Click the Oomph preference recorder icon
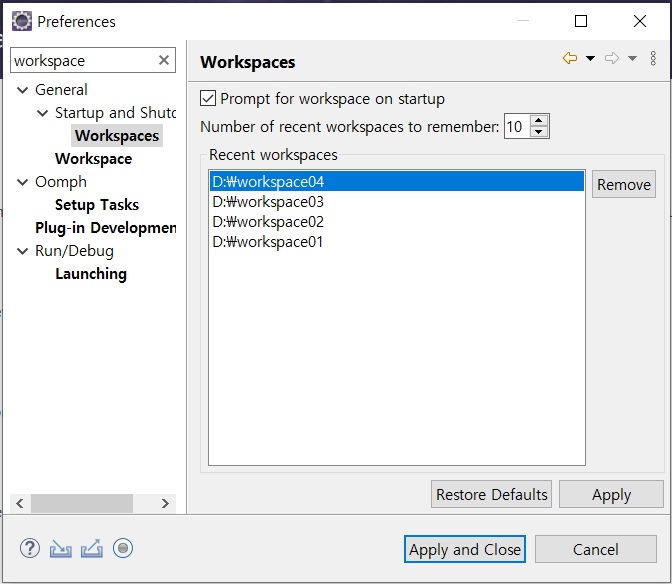This screenshot has height=584, width=672. pyautogui.click(x=123, y=548)
